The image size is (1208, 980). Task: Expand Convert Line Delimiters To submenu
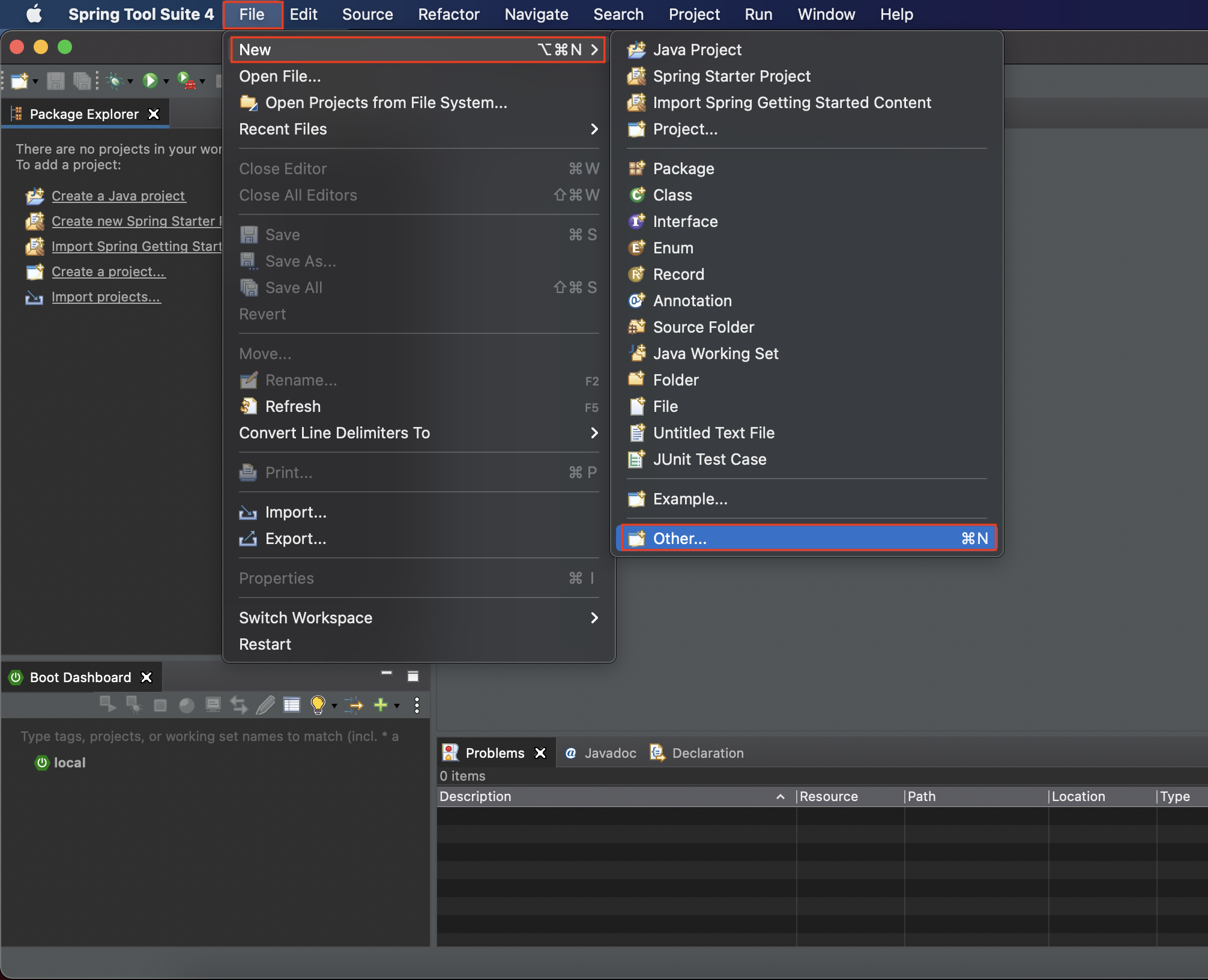(418, 433)
